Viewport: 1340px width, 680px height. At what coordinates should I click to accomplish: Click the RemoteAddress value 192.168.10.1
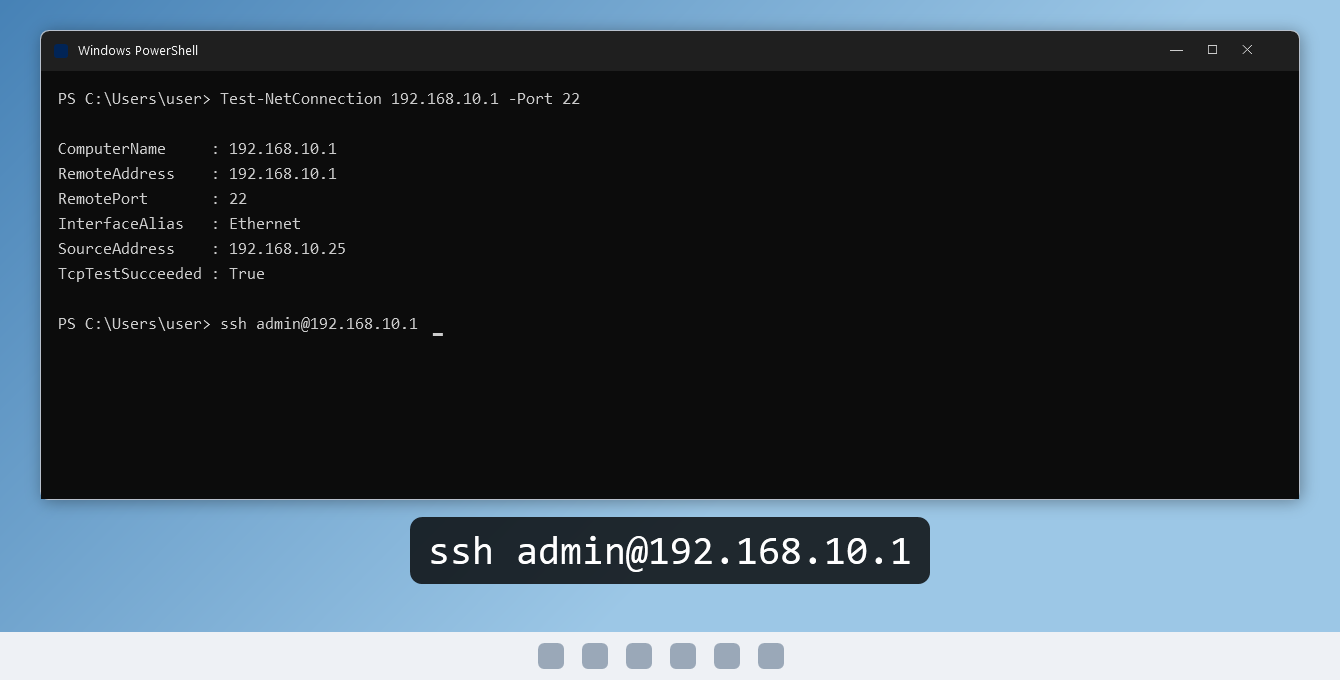click(283, 174)
